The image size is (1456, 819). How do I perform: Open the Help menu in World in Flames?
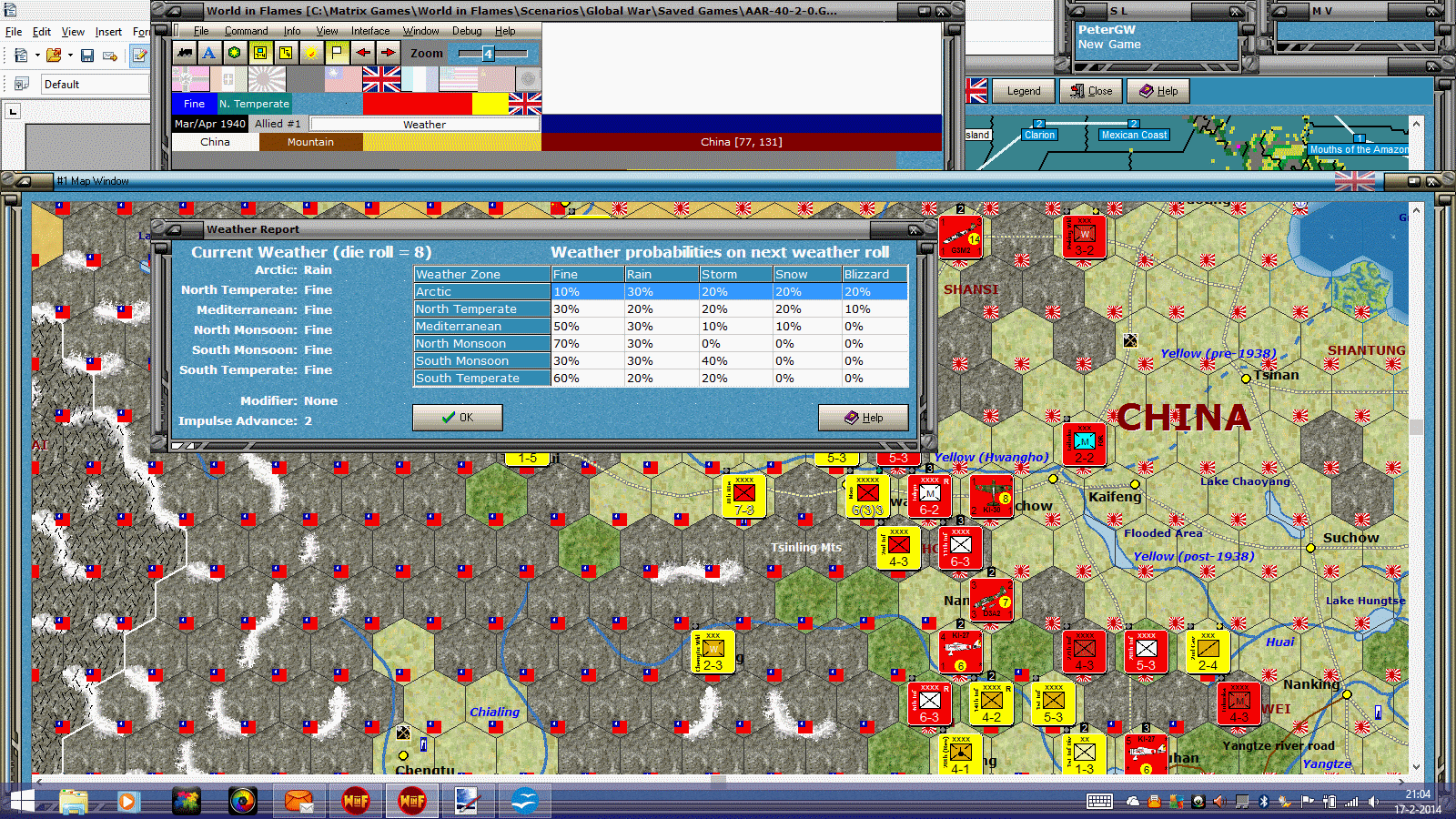pos(505,31)
